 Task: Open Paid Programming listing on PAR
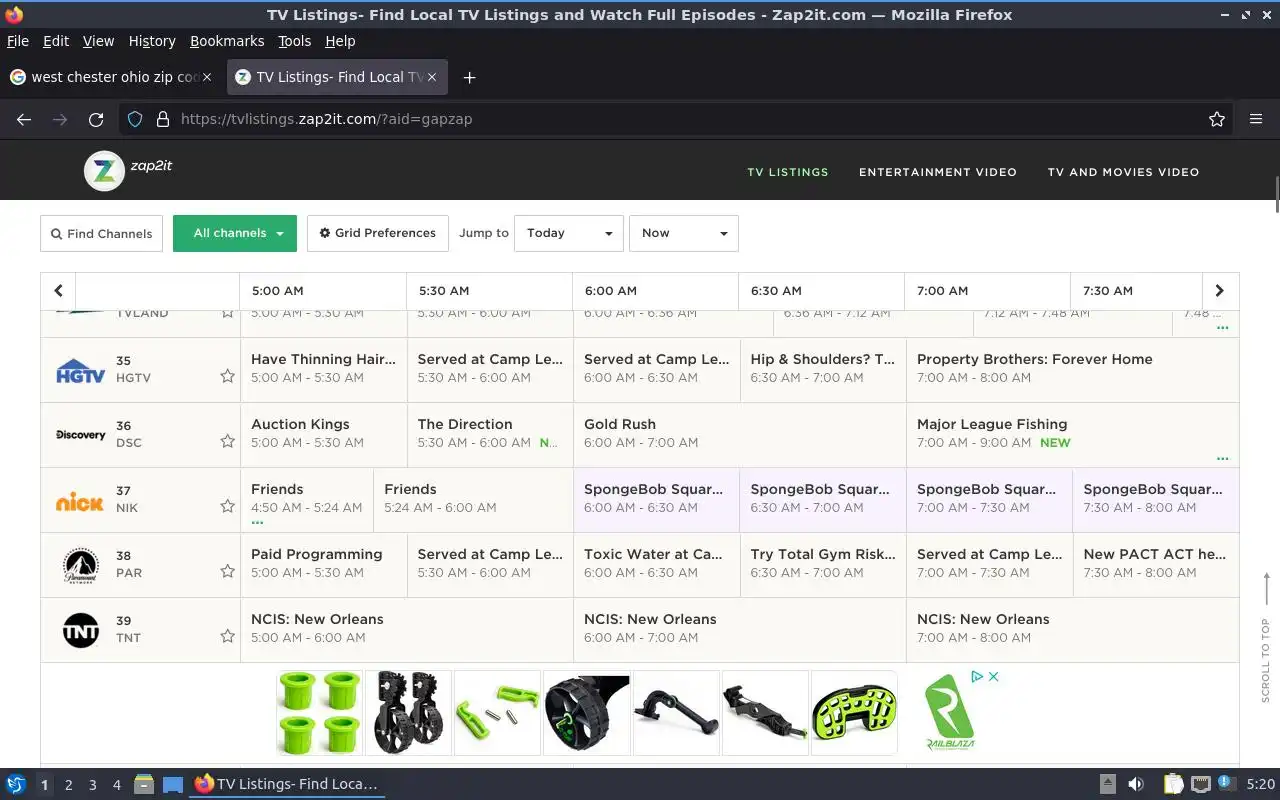pyautogui.click(x=324, y=565)
